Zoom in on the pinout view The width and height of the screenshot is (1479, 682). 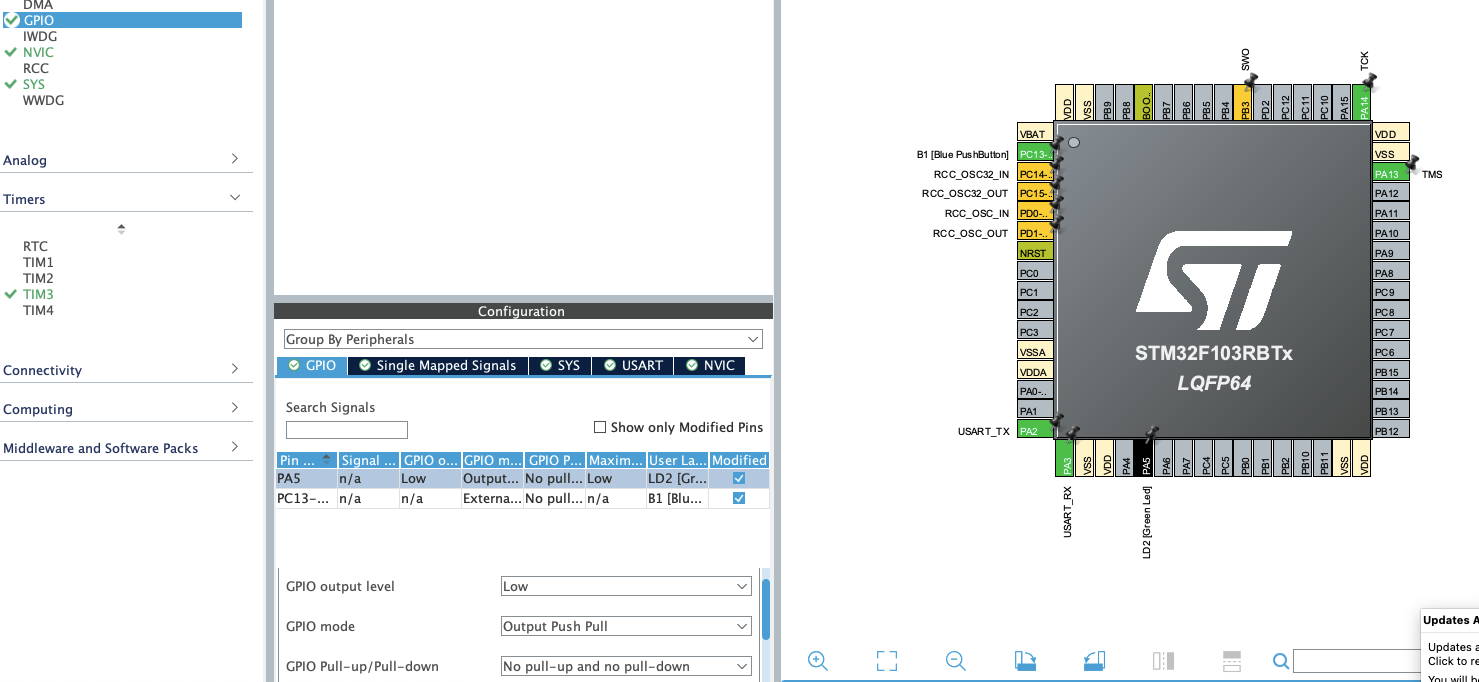[818, 661]
